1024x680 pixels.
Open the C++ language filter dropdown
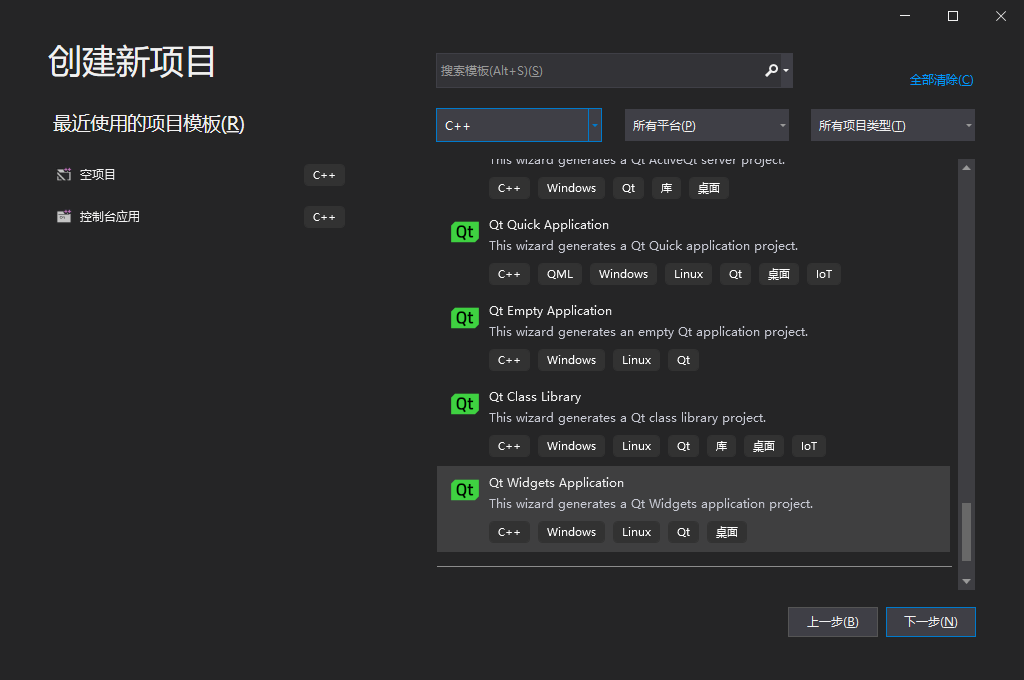click(595, 125)
